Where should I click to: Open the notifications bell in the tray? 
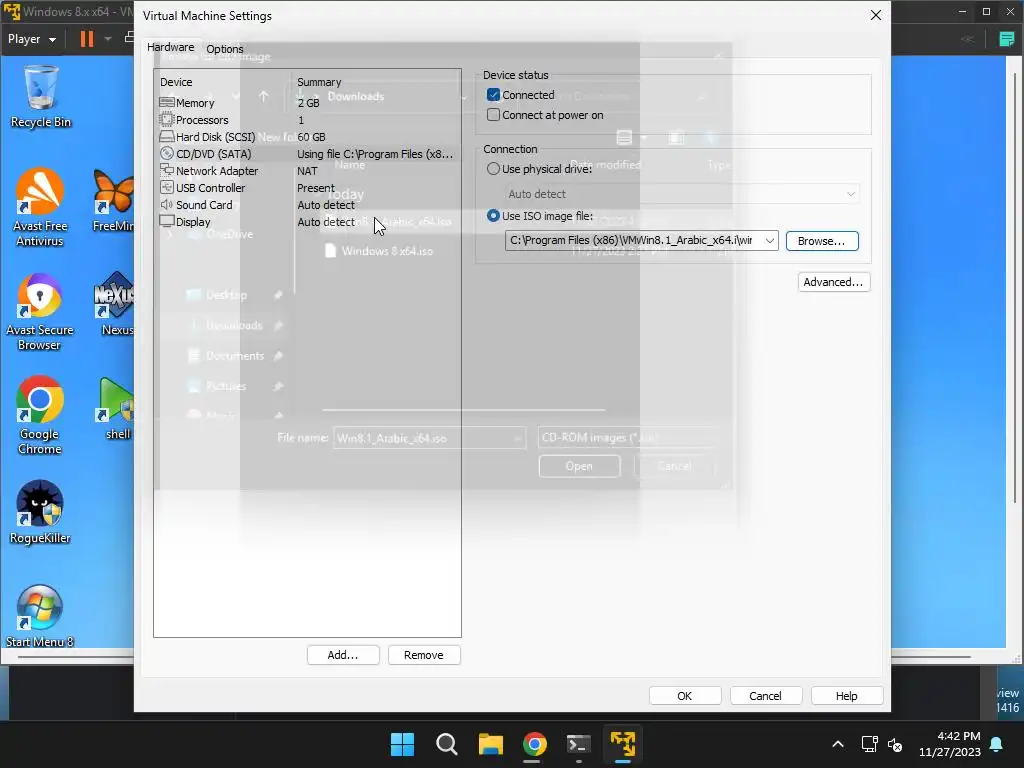(x=997, y=744)
